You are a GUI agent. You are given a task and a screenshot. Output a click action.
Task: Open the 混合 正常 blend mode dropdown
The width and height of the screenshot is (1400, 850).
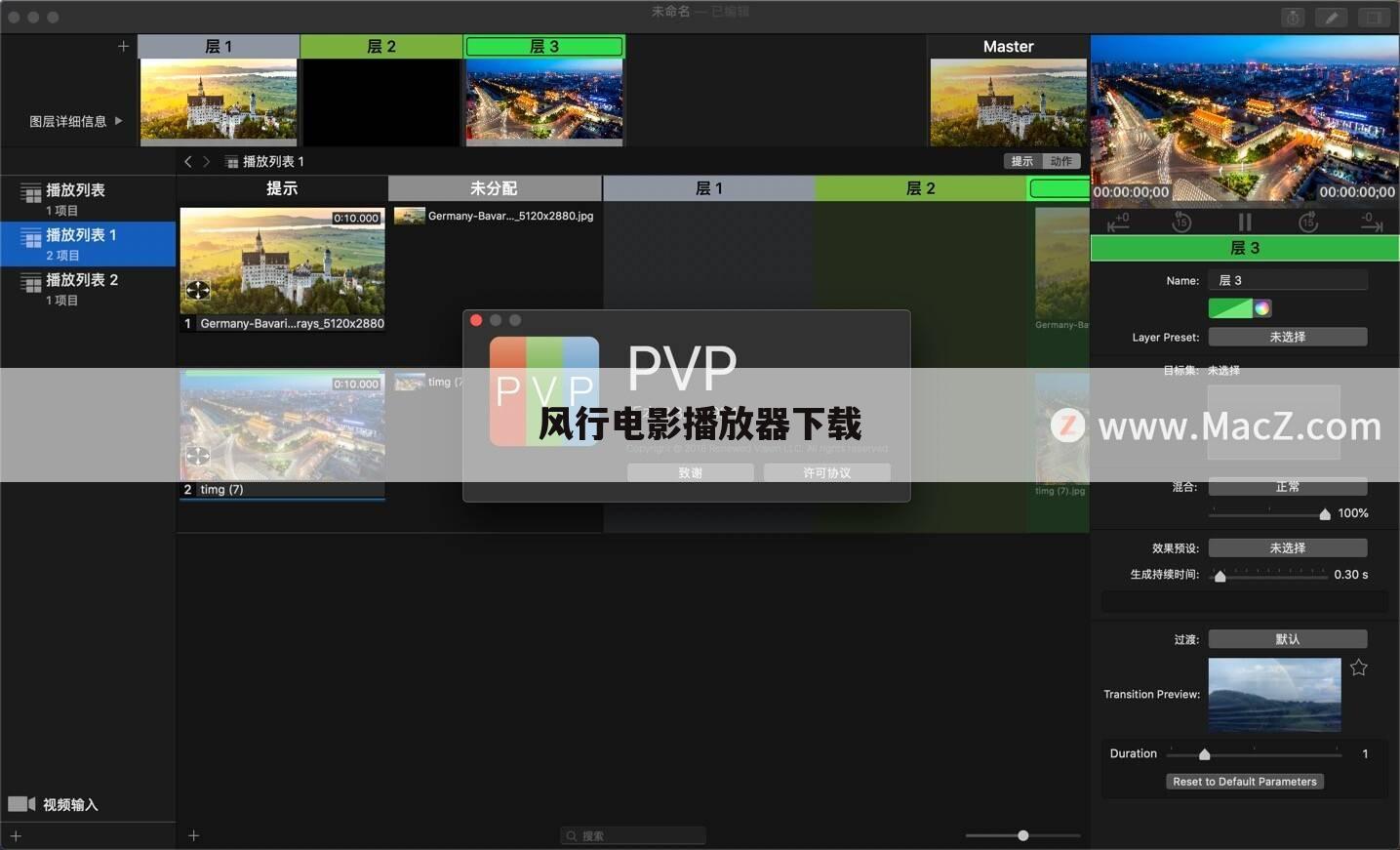[x=1288, y=486]
